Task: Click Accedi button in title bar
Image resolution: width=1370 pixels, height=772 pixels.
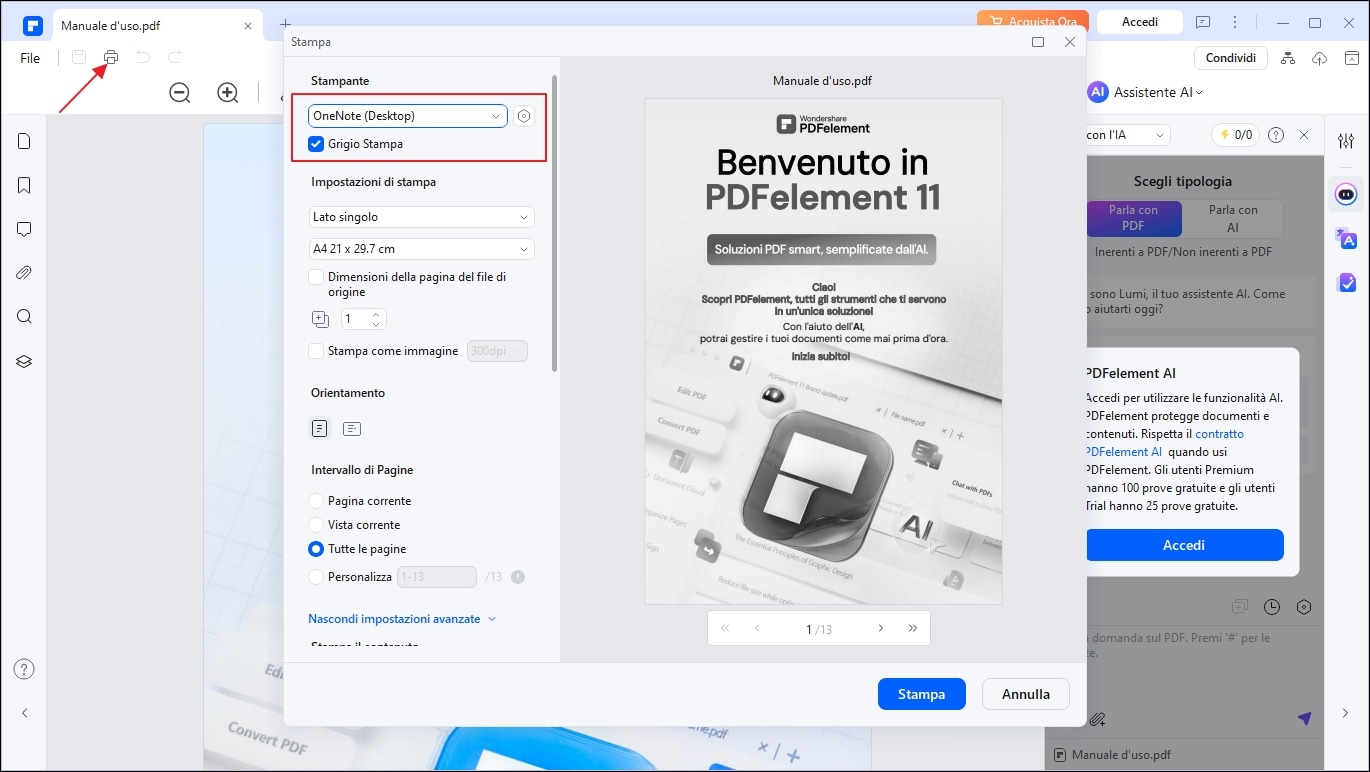Action: click(x=1140, y=22)
